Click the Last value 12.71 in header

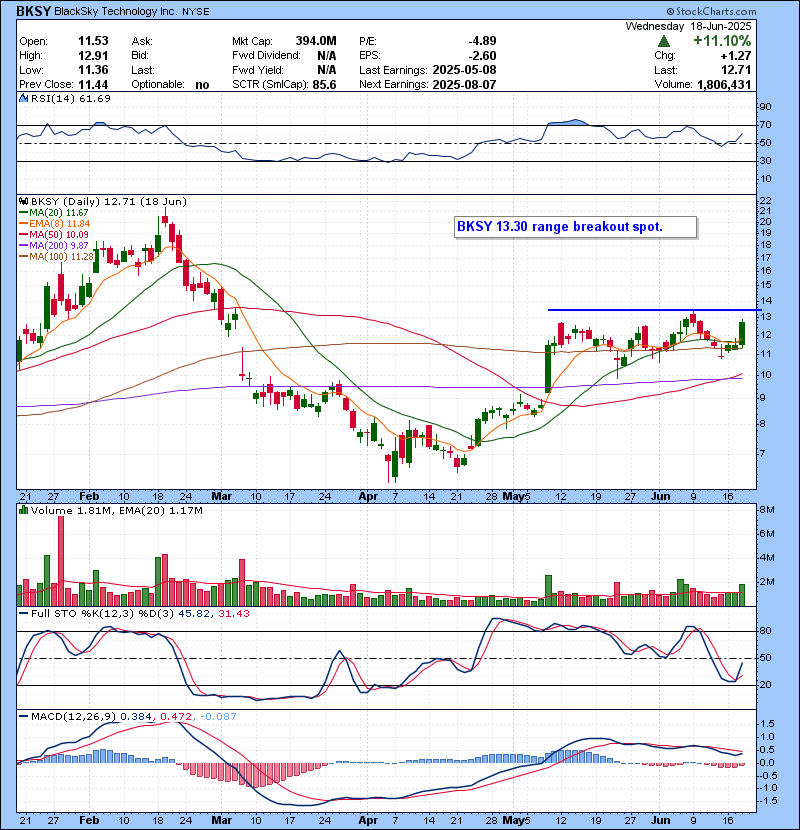point(736,70)
